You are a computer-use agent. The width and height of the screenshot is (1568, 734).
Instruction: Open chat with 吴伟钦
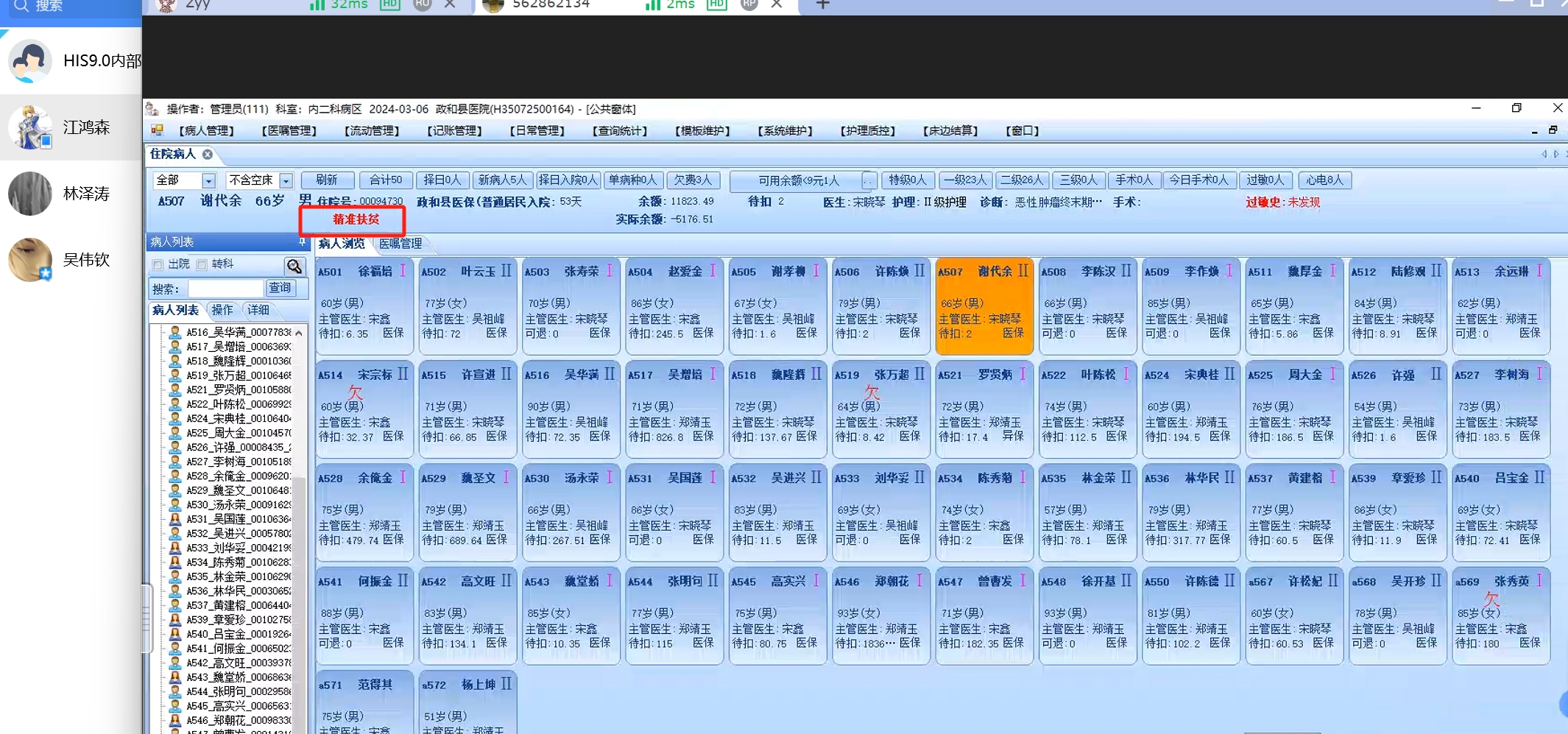(x=71, y=259)
